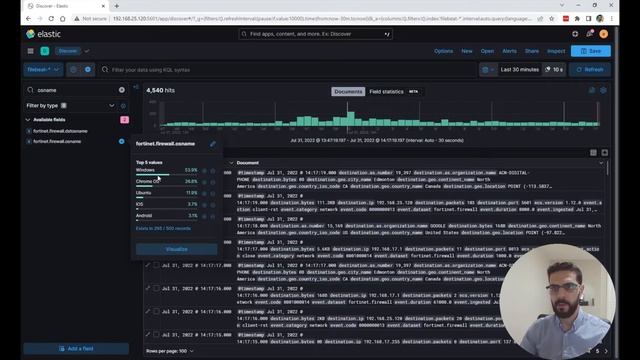
Task: Open the main navigation hamburger menu
Action: pyautogui.click(x=31, y=51)
